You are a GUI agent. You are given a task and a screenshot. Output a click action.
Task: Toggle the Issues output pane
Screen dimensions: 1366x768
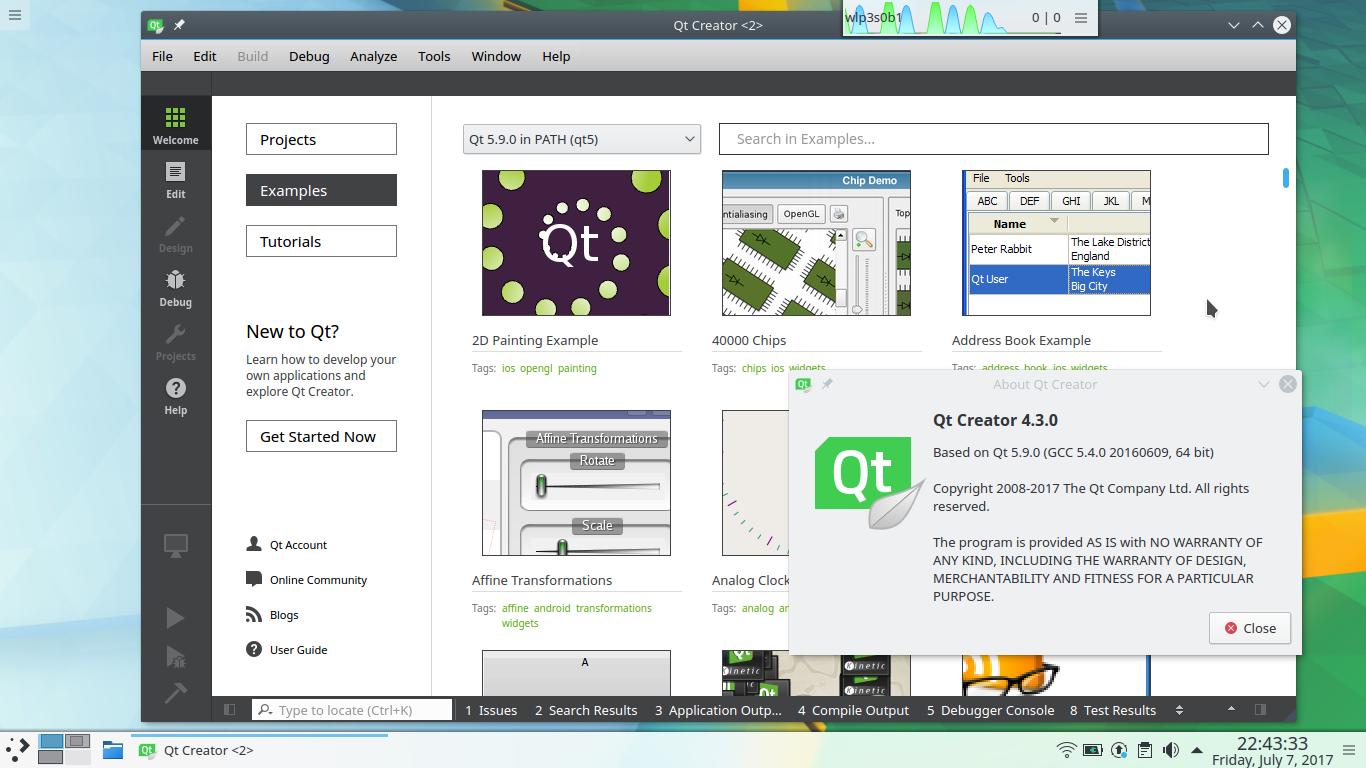click(x=491, y=710)
